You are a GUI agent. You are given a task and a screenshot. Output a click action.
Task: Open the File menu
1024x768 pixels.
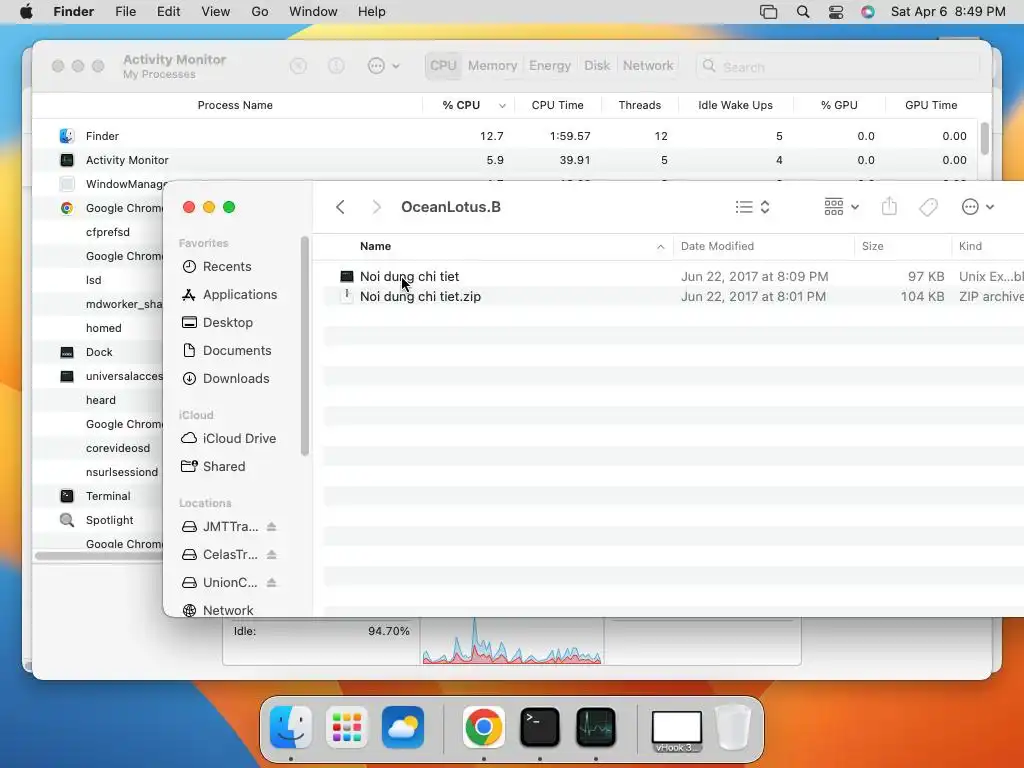point(125,12)
